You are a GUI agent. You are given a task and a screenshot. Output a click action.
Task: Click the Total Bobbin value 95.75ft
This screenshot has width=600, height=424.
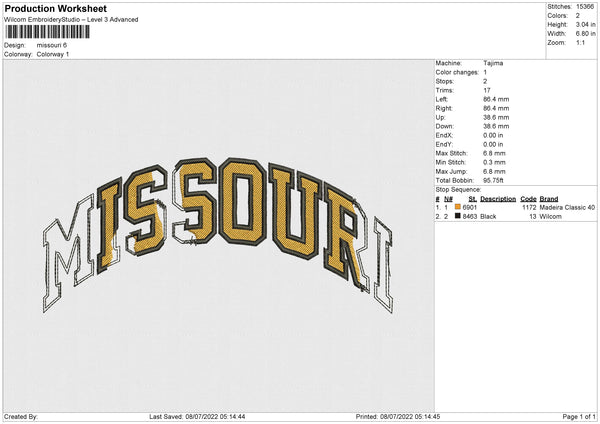click(493, 181)
